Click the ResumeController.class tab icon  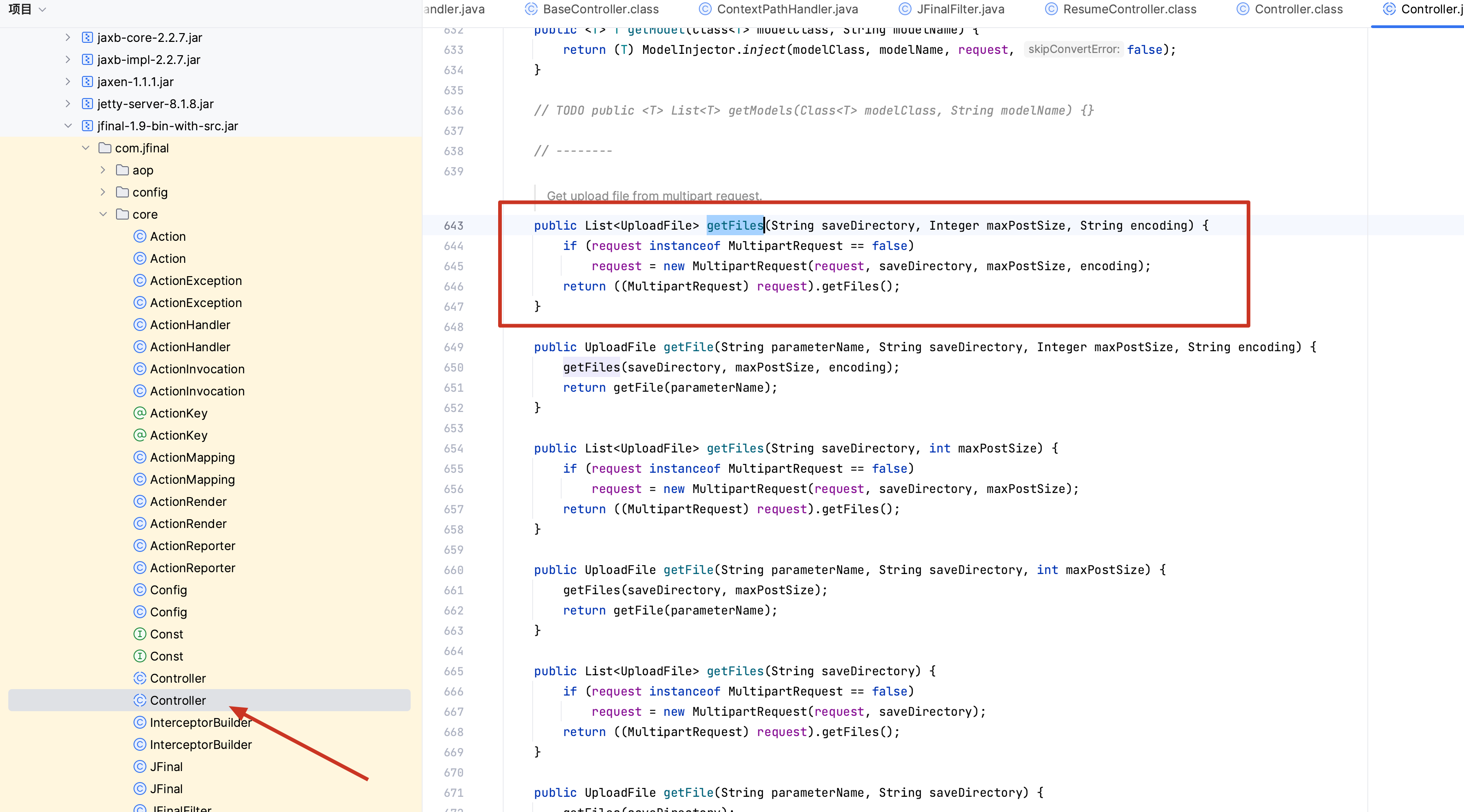click(x=1051, y=9)
